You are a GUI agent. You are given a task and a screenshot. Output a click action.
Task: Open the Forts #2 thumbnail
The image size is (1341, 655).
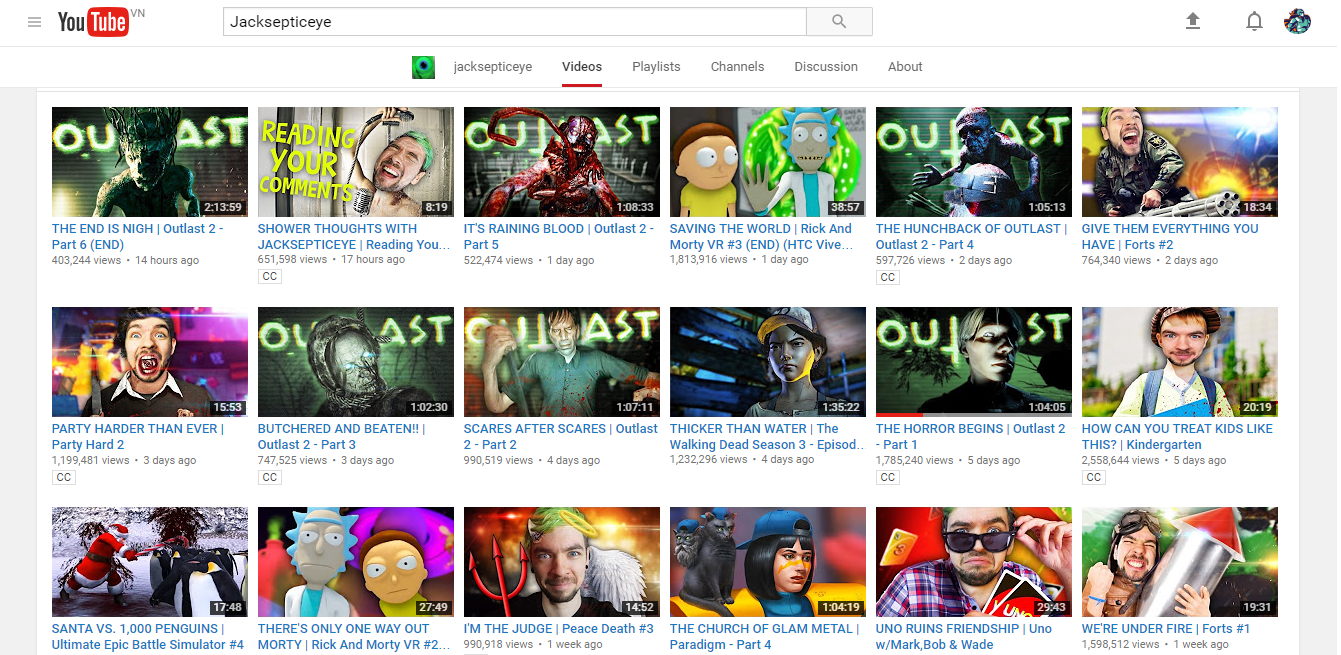[x=1180, y=162]
